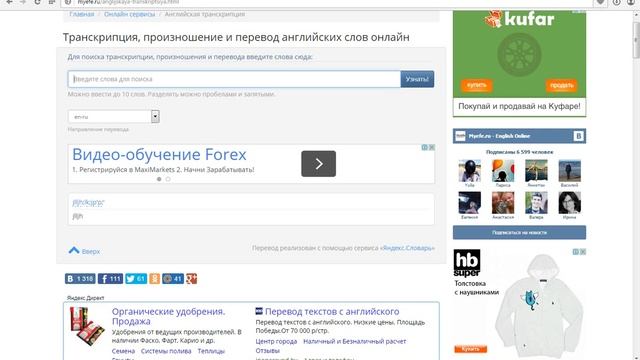The height and width of the screenshot is (360, 640).
Task: Click Покупай и продавай на Куфаре caption
Action: [519, 107]
